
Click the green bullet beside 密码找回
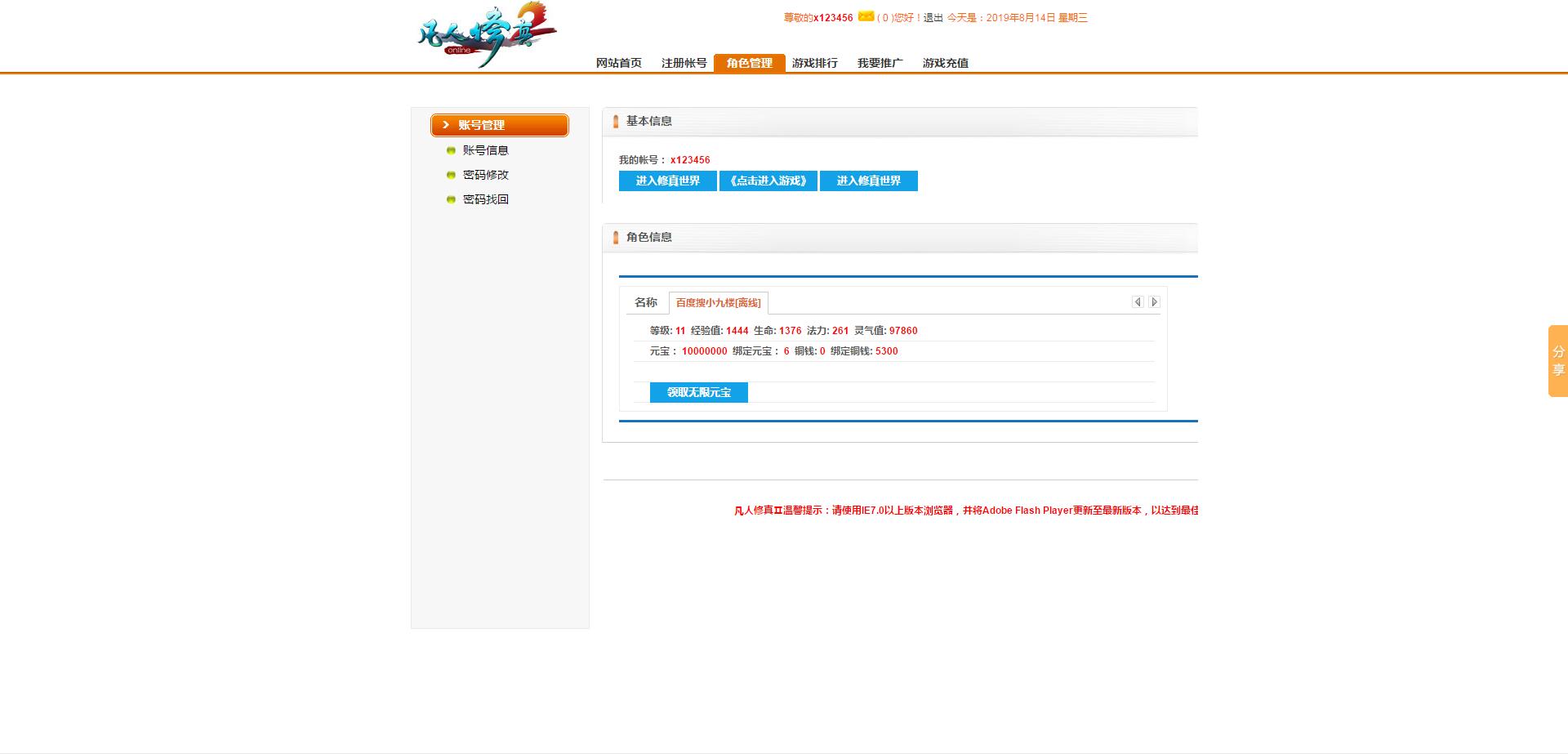click(451, 199)
